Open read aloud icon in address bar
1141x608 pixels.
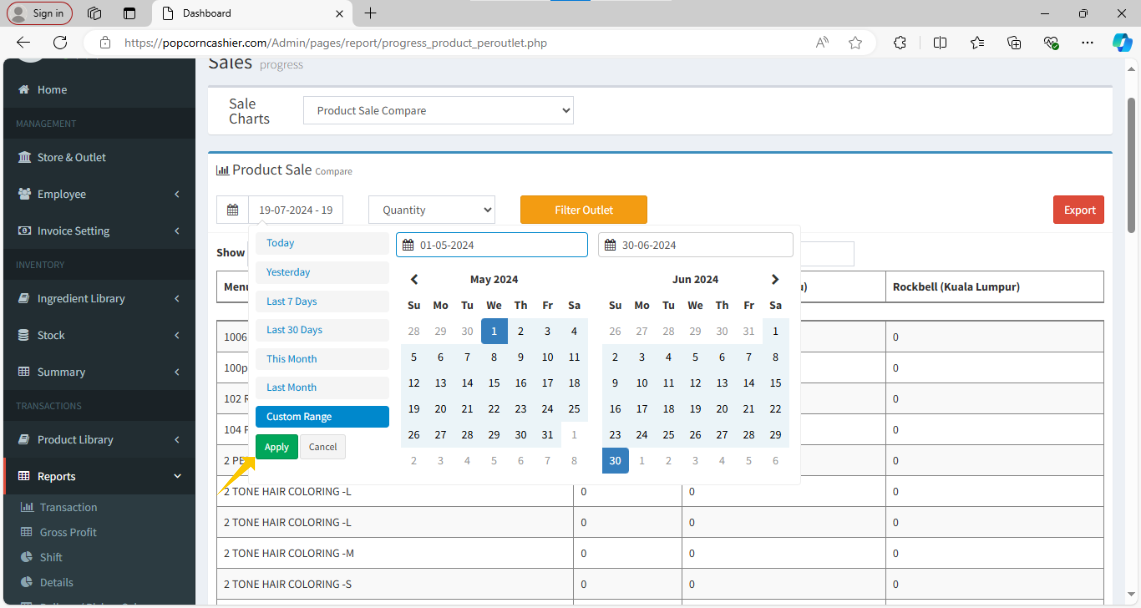pyautogui.click(x=822, y=43)
